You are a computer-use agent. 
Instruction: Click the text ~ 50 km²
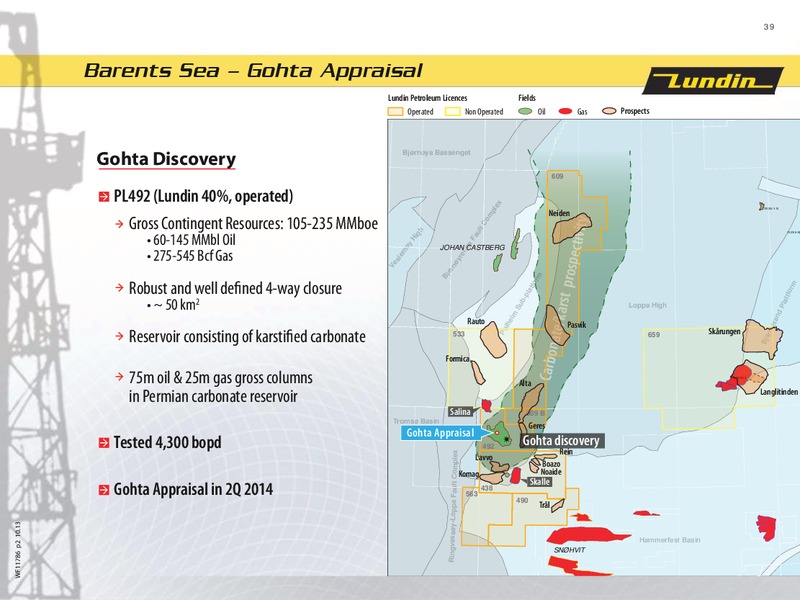pyautogui.click(x=176, y=305)
